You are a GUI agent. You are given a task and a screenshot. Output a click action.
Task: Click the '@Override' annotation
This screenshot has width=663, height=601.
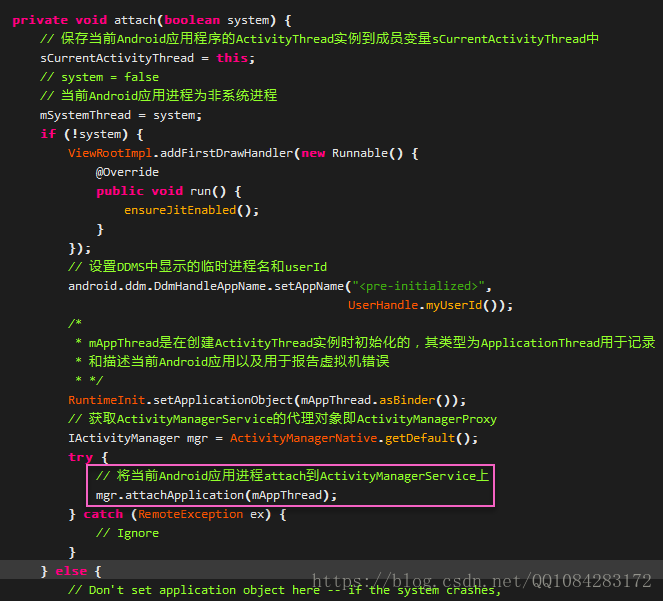point(127,172)
